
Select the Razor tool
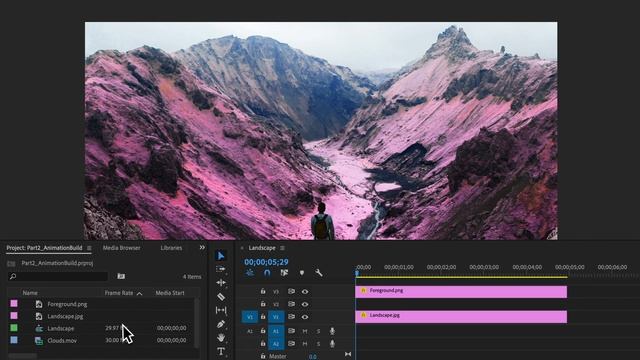coord(221,297)
